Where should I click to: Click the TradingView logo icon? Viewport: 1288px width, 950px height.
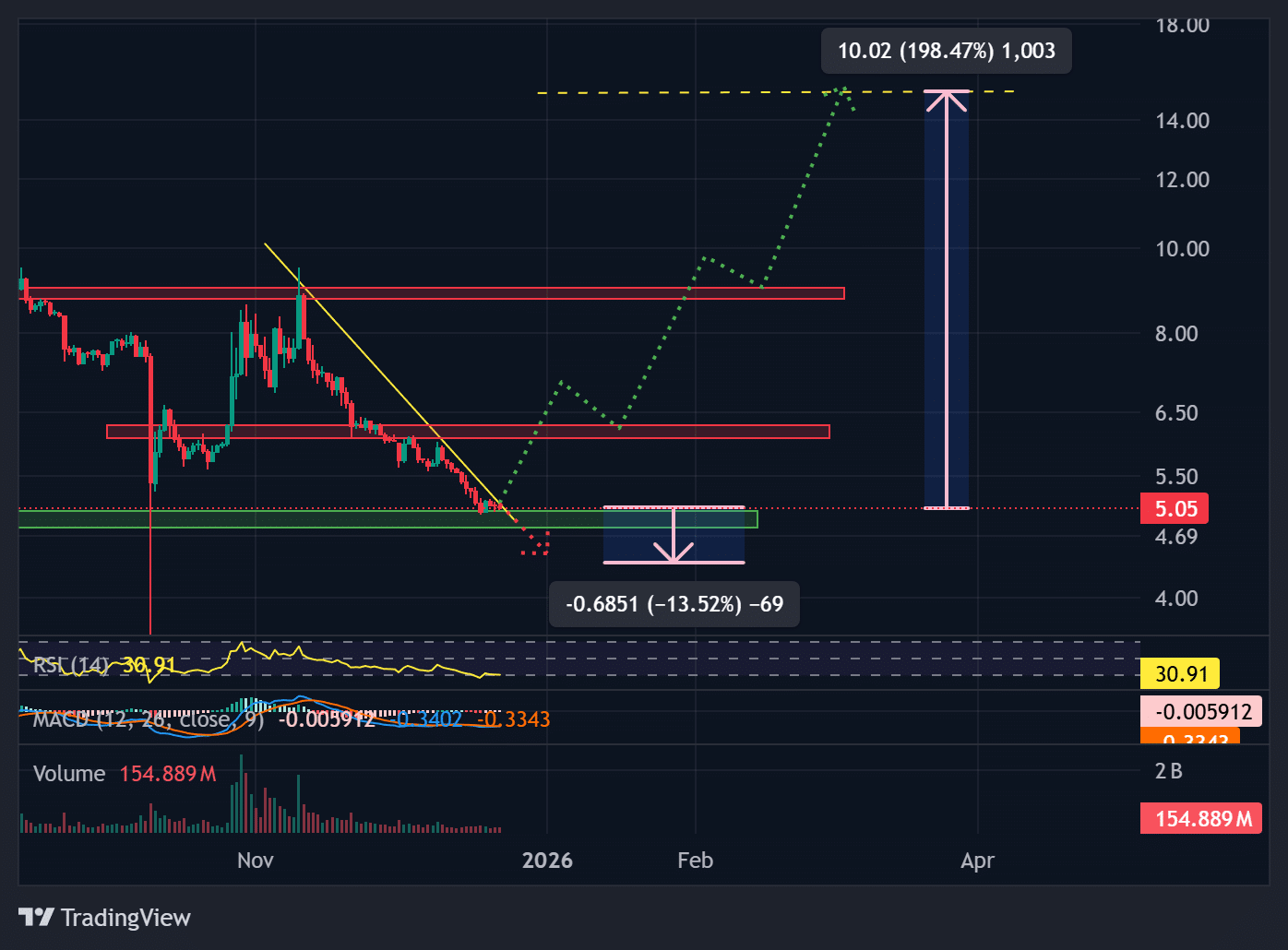click(37, 917)
